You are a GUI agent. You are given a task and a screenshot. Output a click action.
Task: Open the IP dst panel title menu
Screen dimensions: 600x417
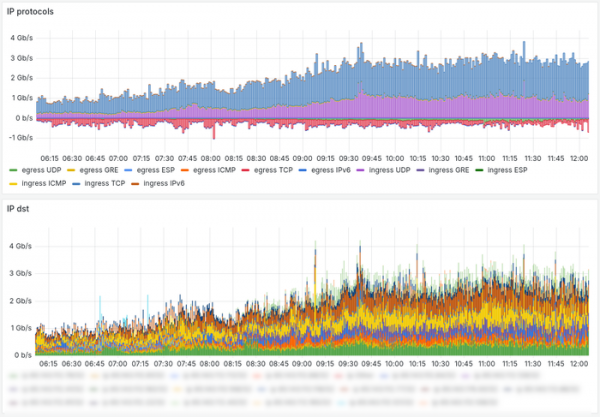point(20,207)
